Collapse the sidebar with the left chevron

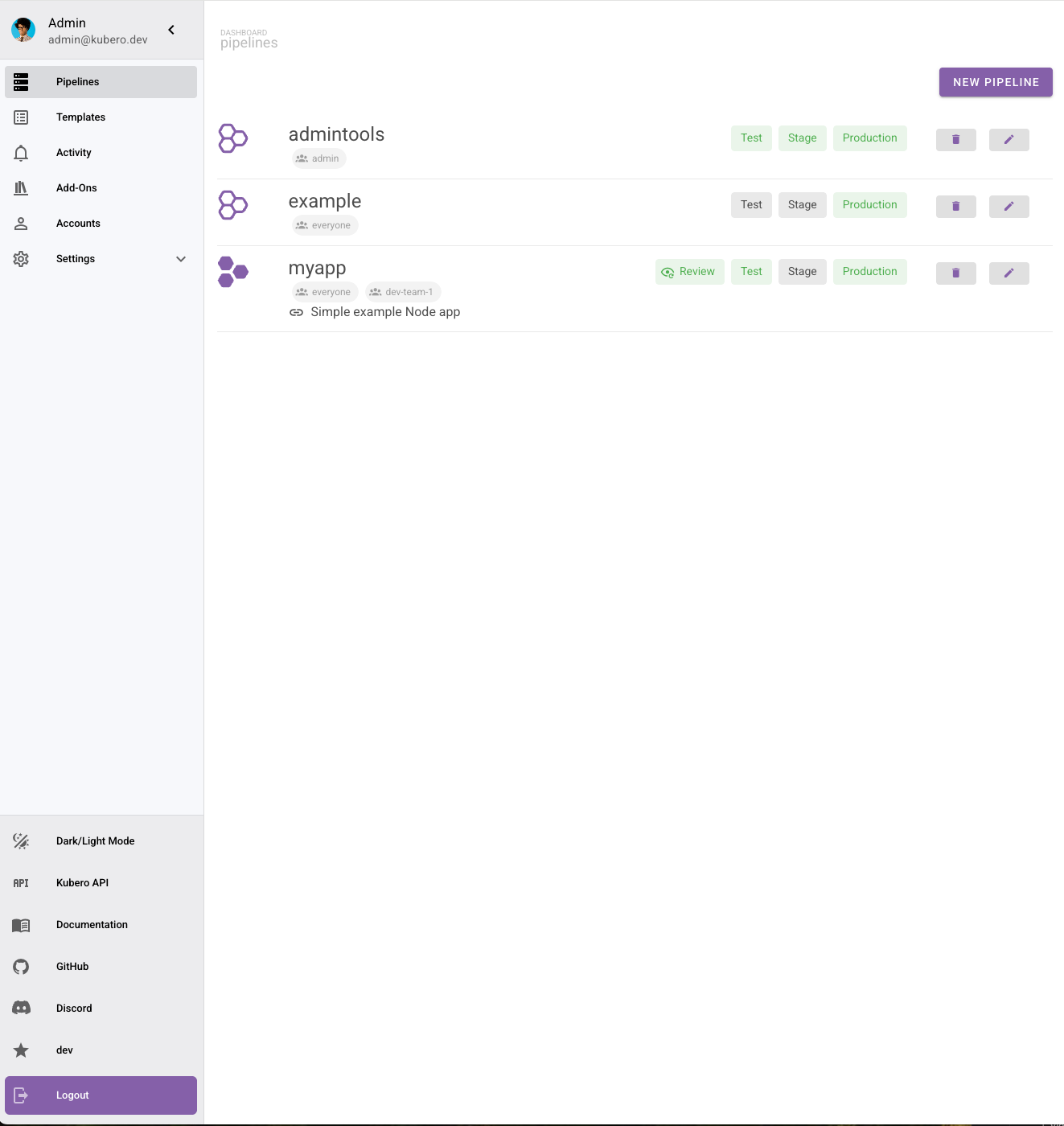coord(171,30)
